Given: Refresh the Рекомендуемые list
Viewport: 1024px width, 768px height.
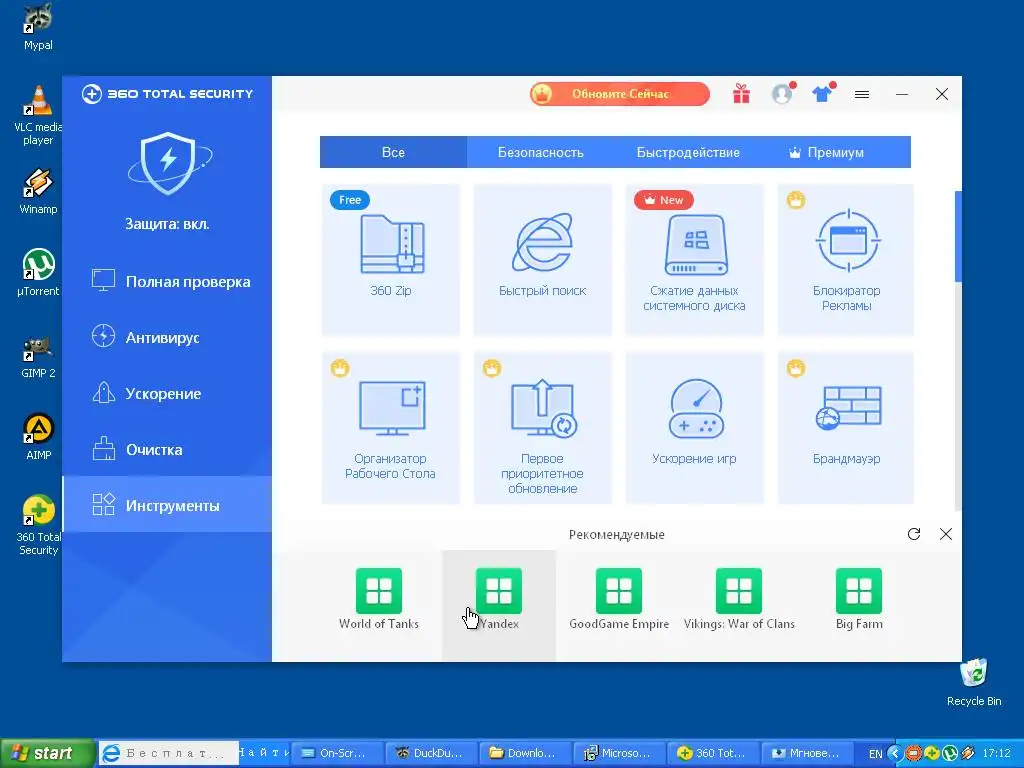Looking at the screenshot, I should point(914,534).
